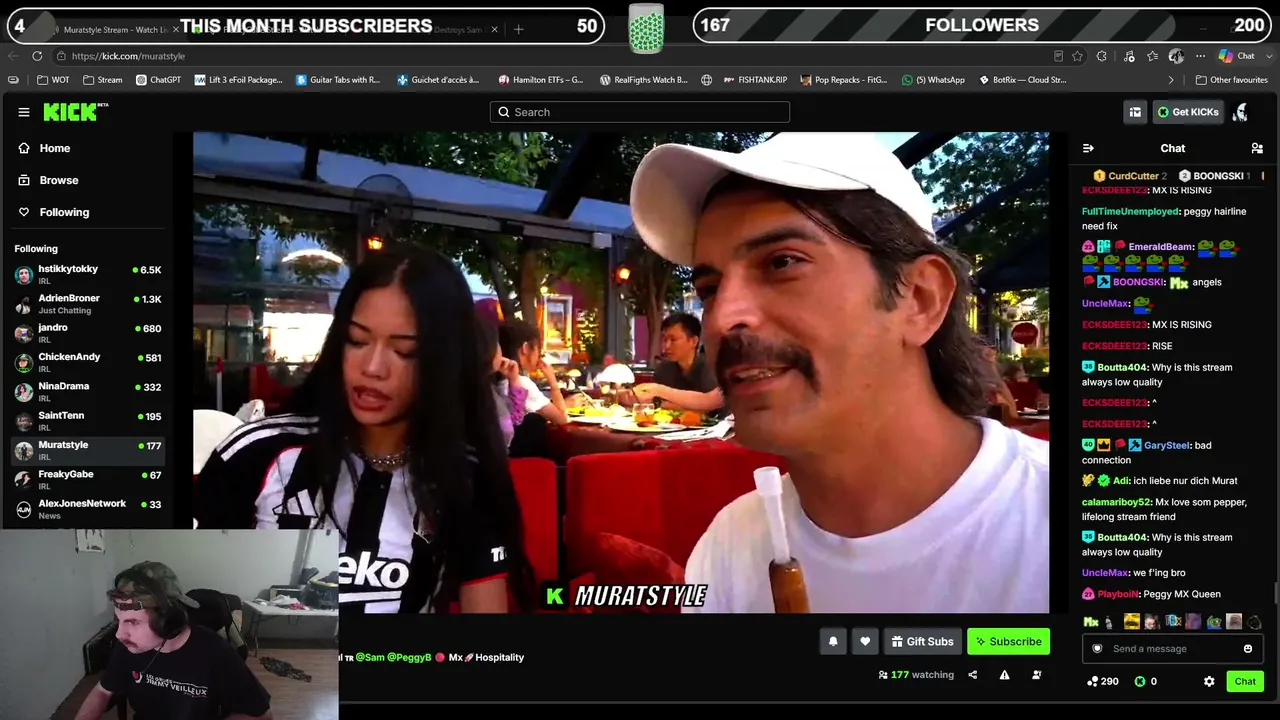Click the Gift Subs button

(922, 642)
